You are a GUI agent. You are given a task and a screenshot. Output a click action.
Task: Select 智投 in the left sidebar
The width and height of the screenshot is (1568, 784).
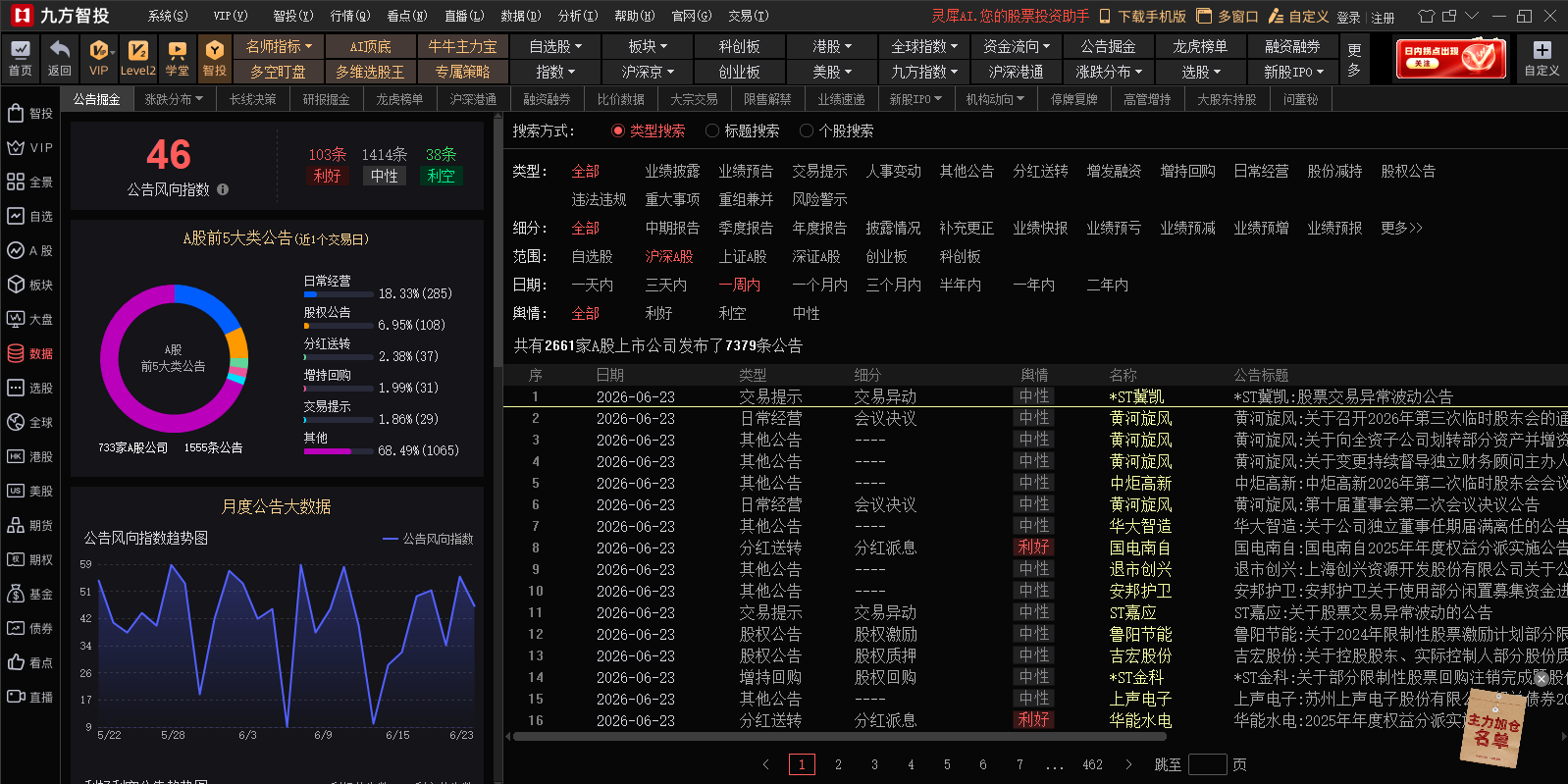tap(29, 114)
